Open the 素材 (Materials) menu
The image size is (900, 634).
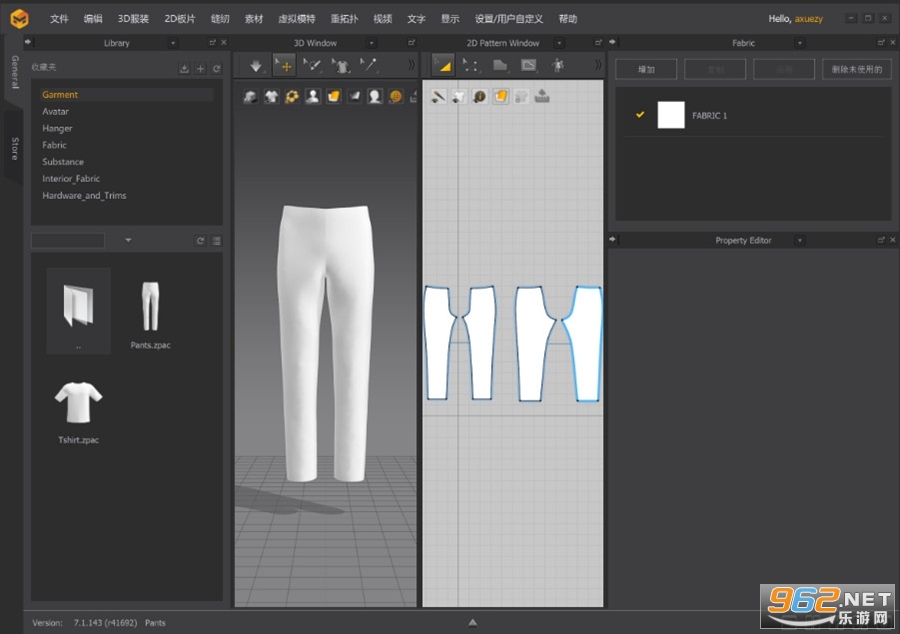(x=254, y=19)
